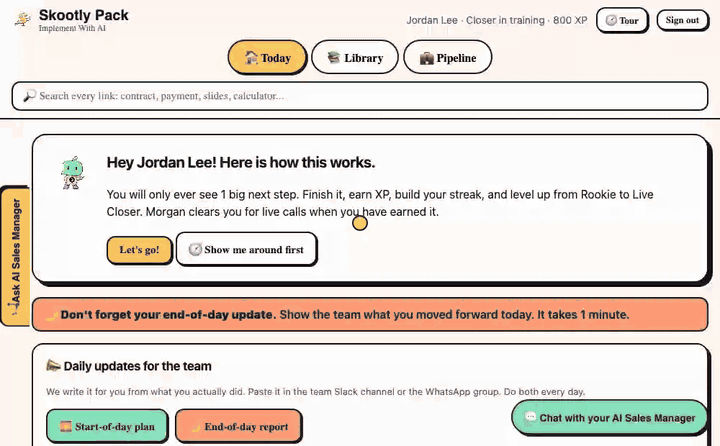
Task: Click the Skootly Pack title text
Action: tap(84, 15)
